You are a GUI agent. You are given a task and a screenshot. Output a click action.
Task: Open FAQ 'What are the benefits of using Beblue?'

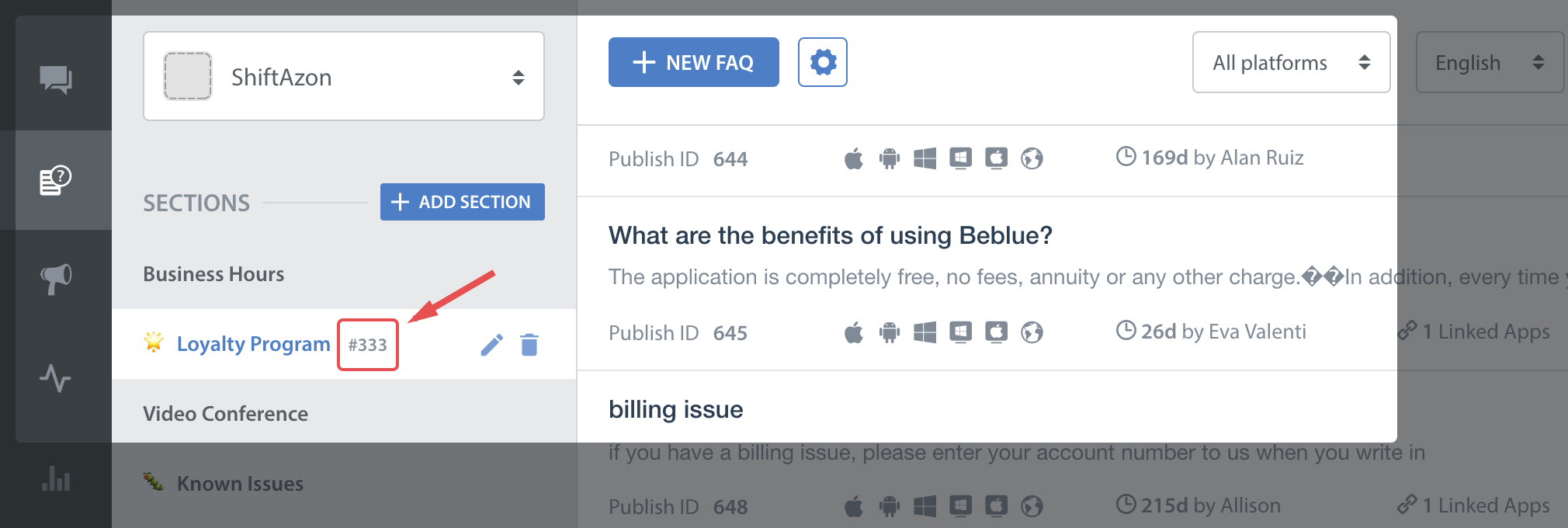830,235
